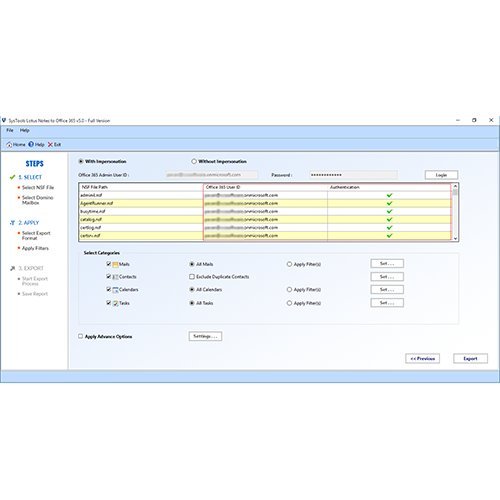The width and height of the screenshot is (500, 500).
Task: Click Start Export Process step
Action: [35, 281]
